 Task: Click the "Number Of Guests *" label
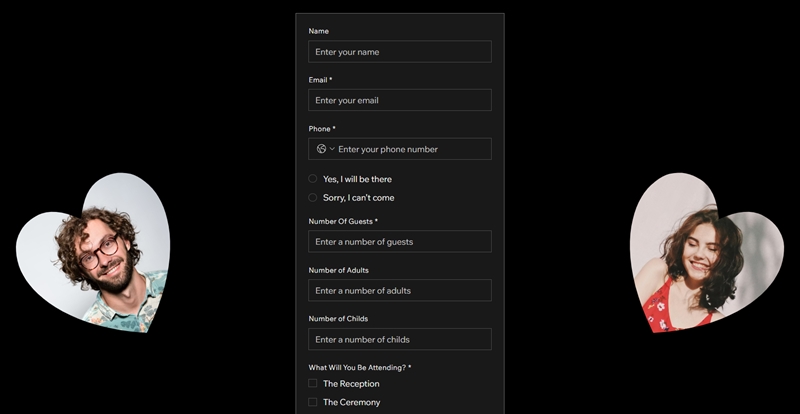point(343,221)
